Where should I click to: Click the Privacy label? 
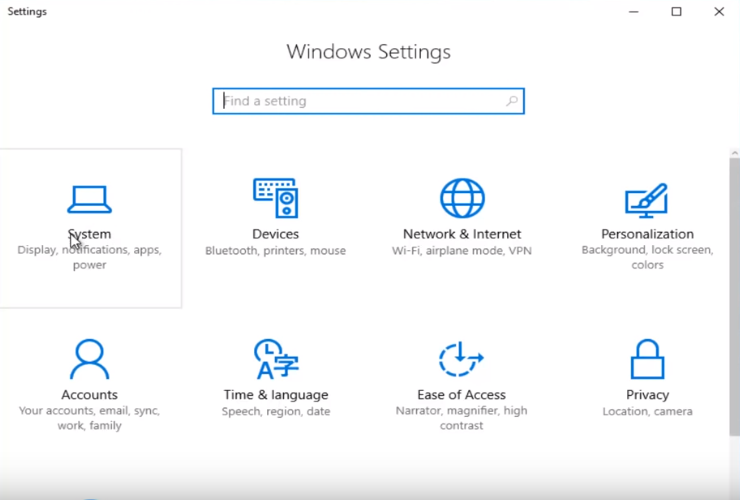tap(648, 395)
